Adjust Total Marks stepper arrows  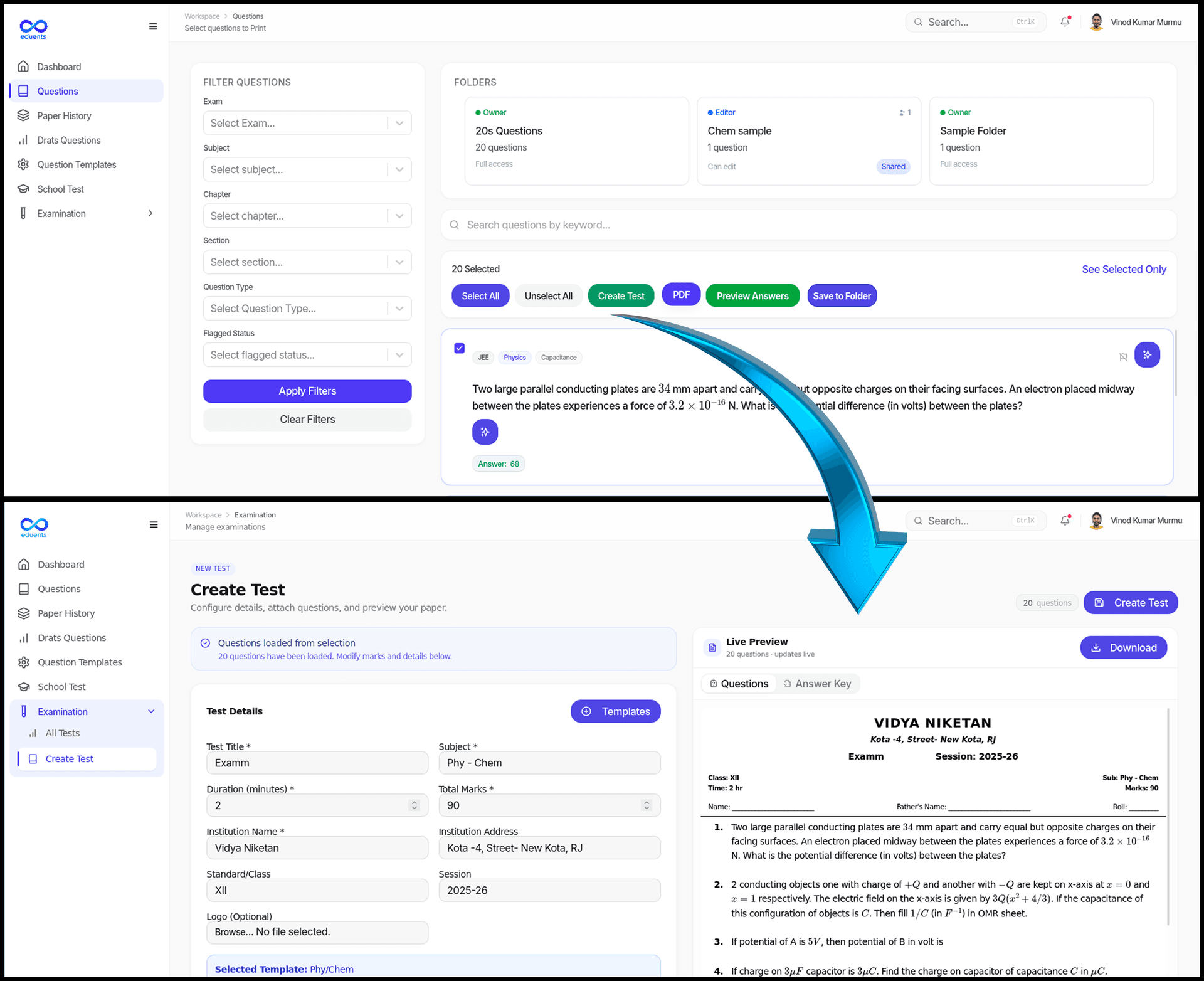(647, 805)
